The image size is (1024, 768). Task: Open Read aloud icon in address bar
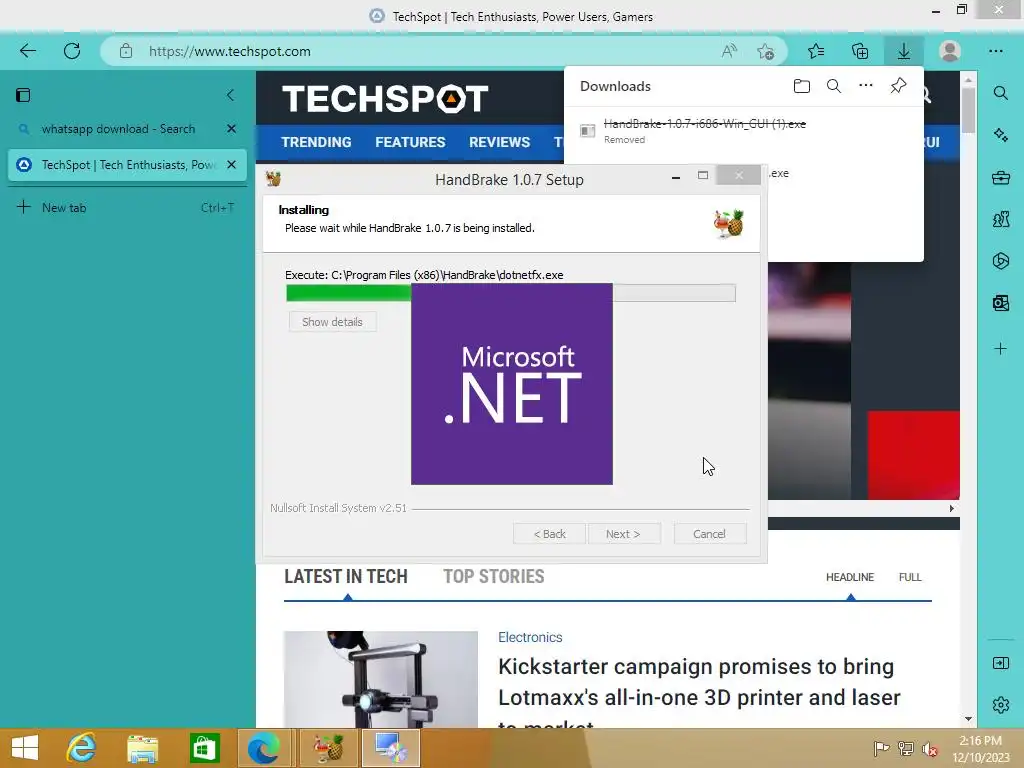[729, 51]
